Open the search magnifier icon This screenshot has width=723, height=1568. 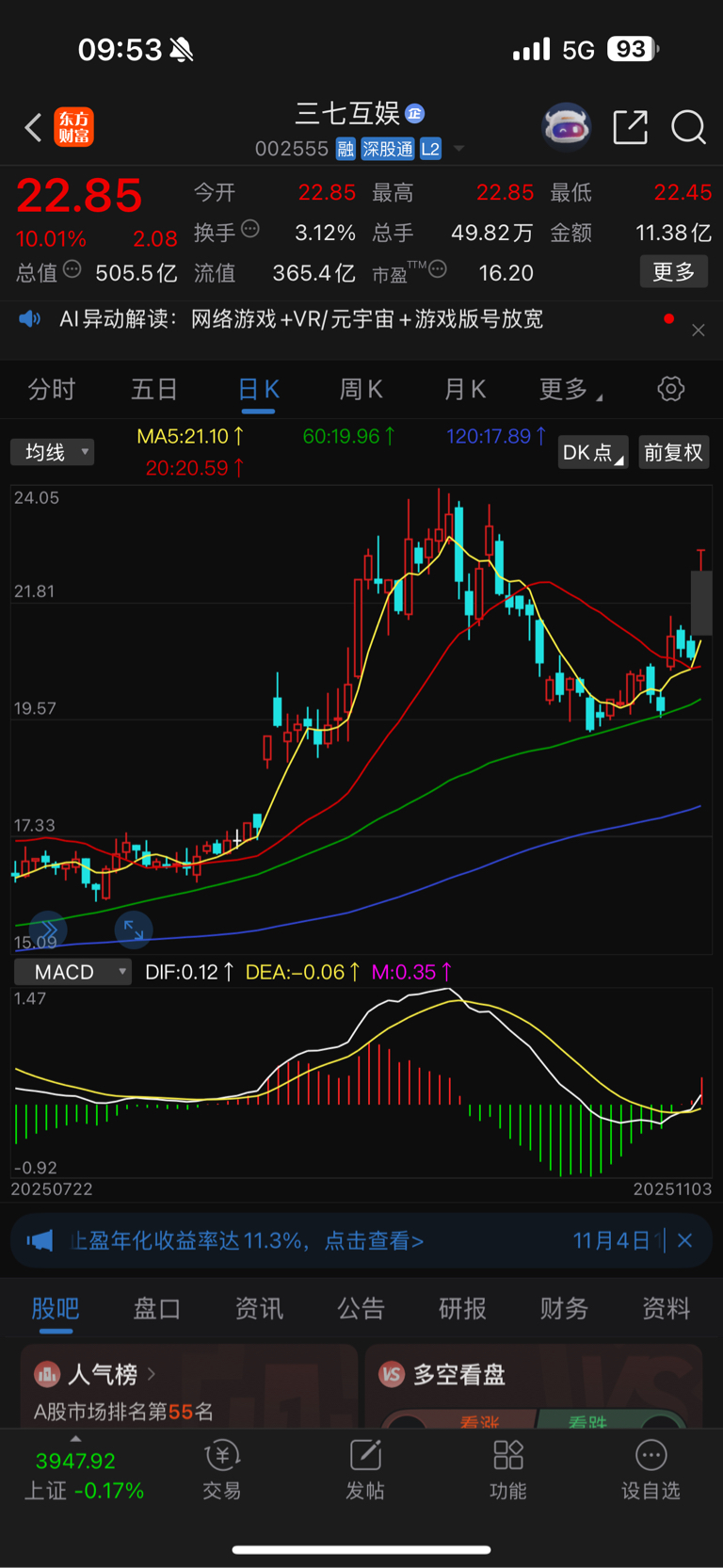[x=688, y=126]
